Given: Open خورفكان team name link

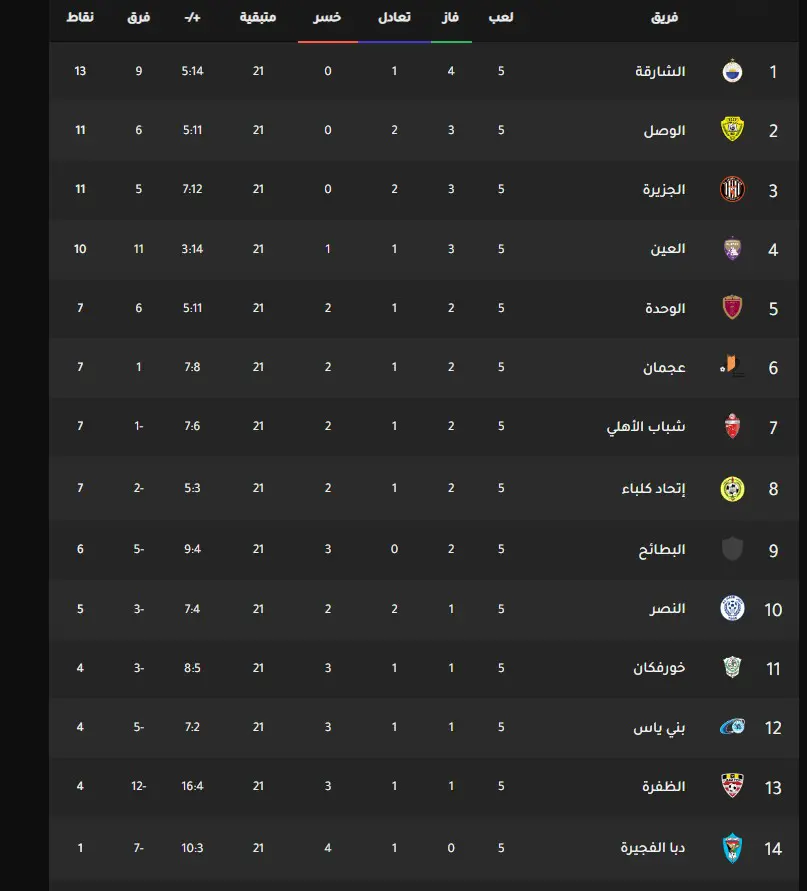Looking at the screenshot, I should pos(659,668).
